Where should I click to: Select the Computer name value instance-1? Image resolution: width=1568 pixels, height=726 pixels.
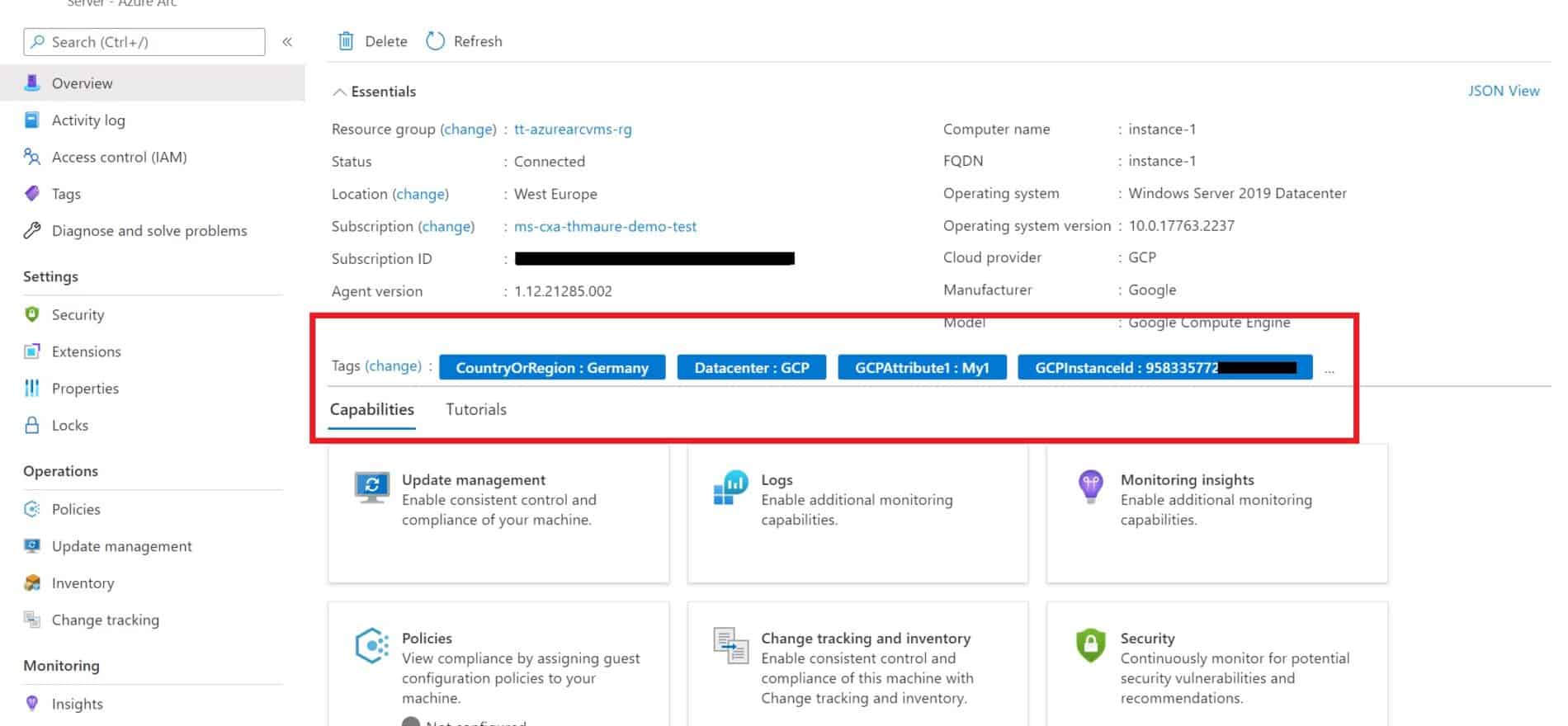point(1162,129)
